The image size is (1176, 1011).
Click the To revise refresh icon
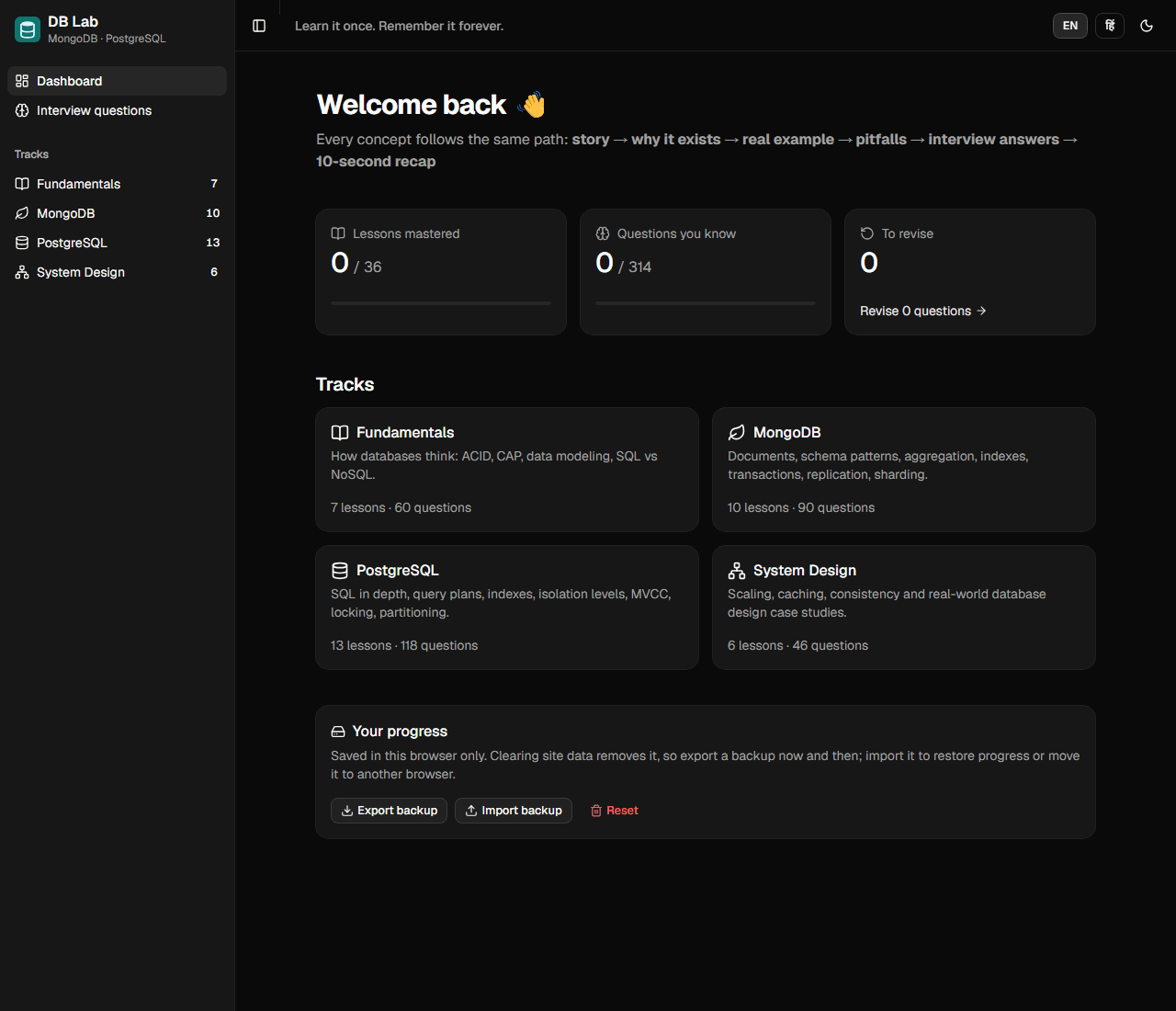click(867, 233)
